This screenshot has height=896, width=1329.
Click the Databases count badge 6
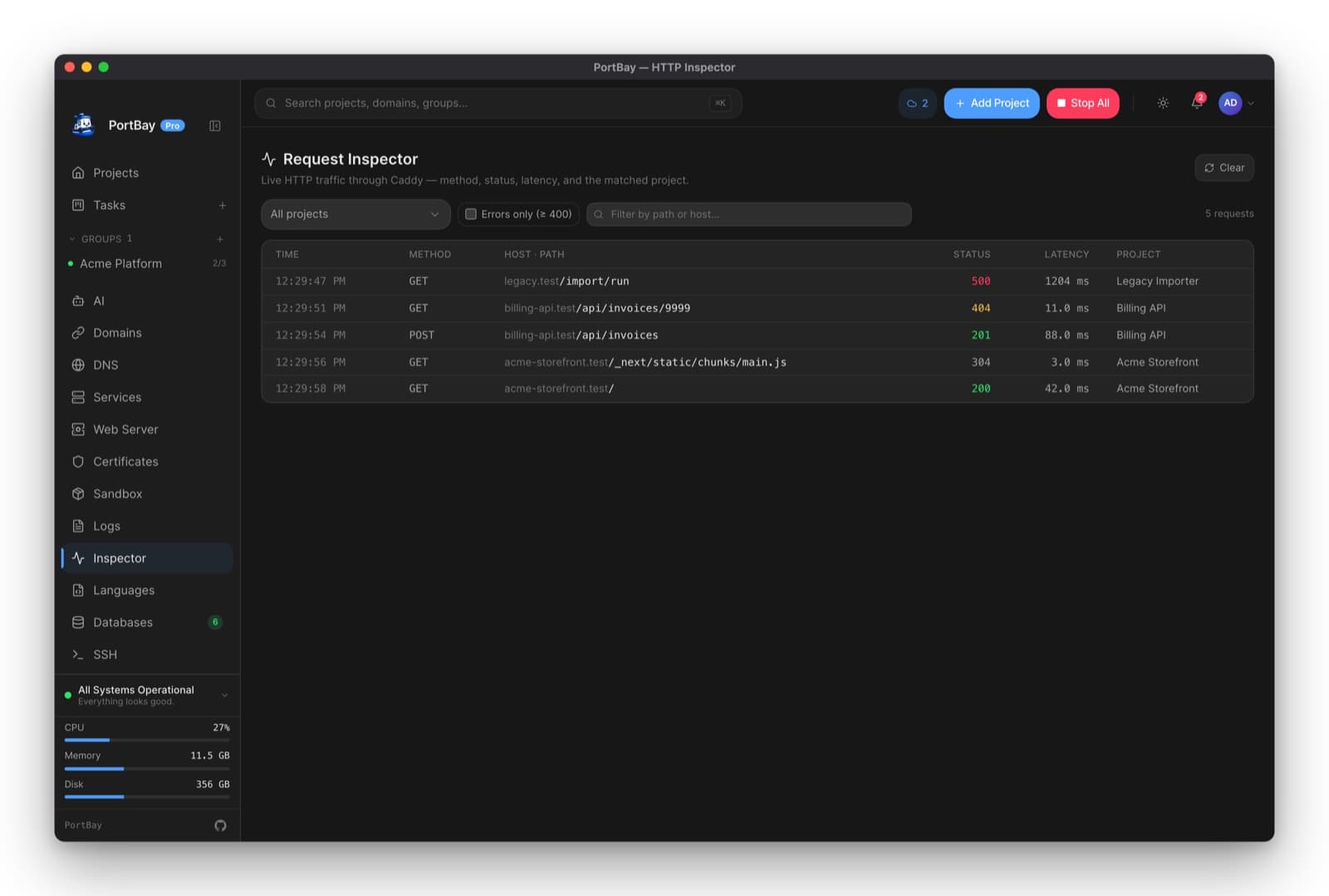pyautogui.click(x=215, y=622)
